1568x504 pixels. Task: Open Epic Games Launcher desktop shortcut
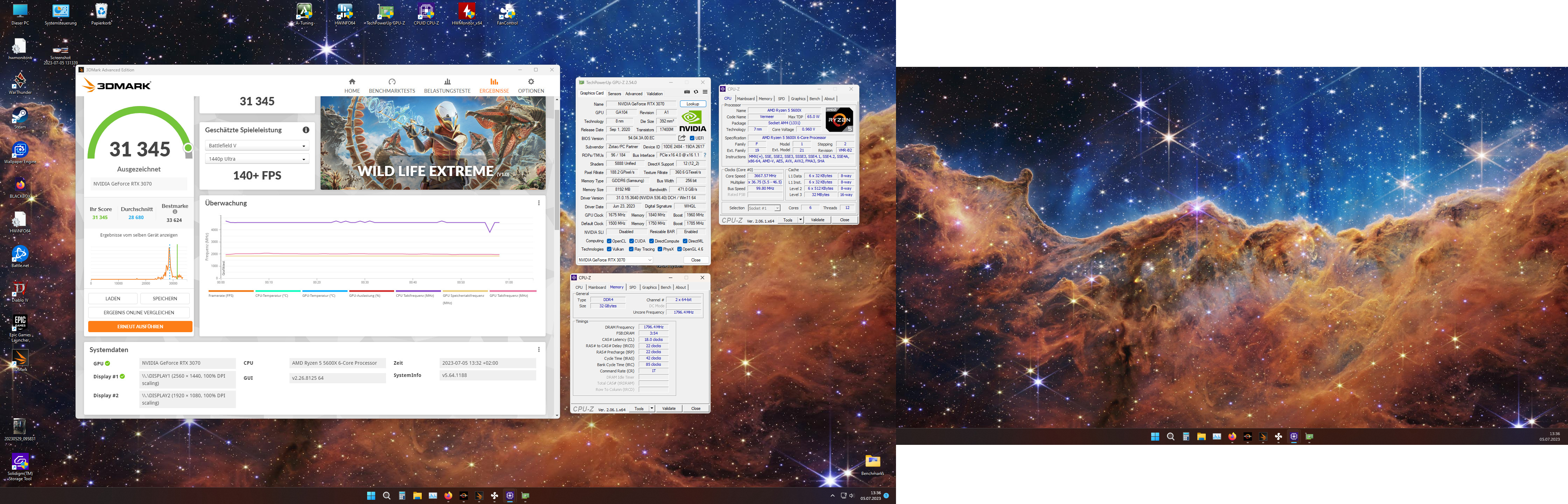(20, 329)
